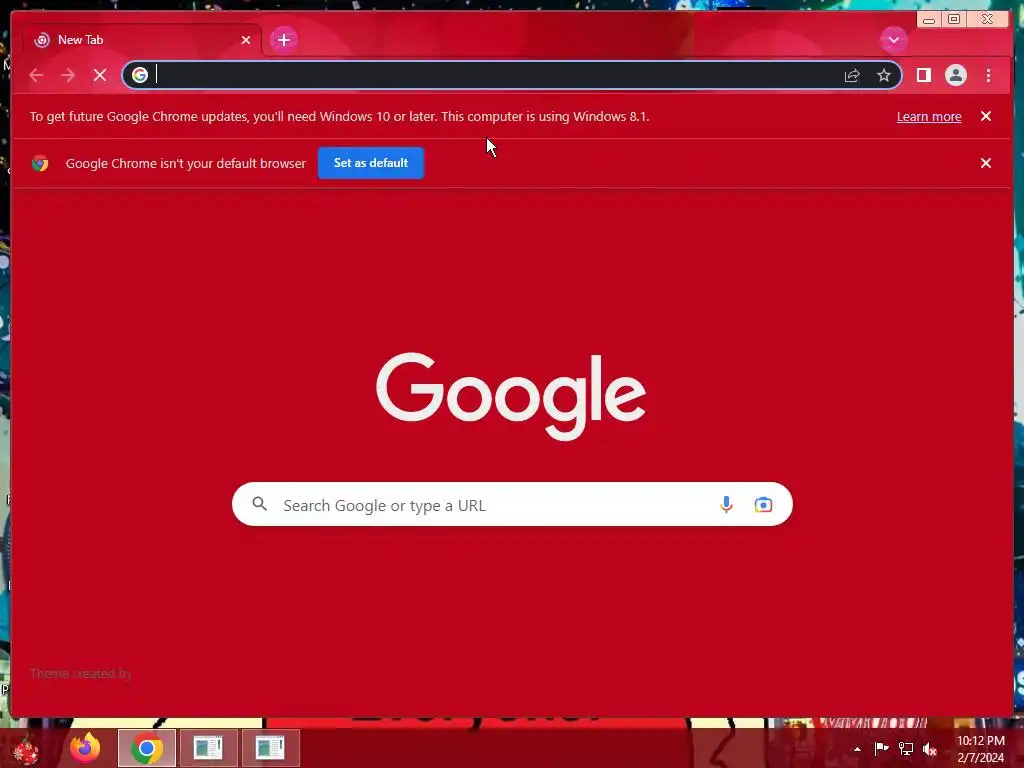Dismiss the default browser infobar
Viewport: 1024px width, 768px height.
click(x=986, y=163)
